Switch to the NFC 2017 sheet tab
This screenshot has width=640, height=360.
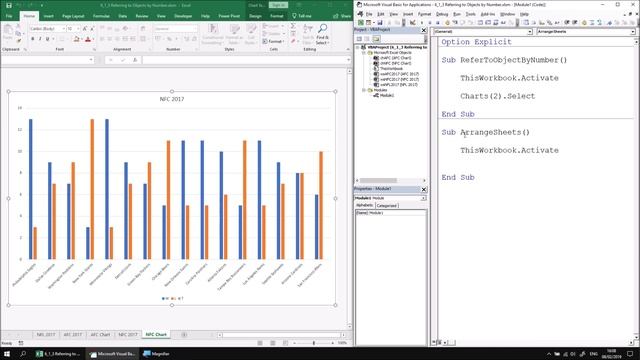[x=128, y=335]
